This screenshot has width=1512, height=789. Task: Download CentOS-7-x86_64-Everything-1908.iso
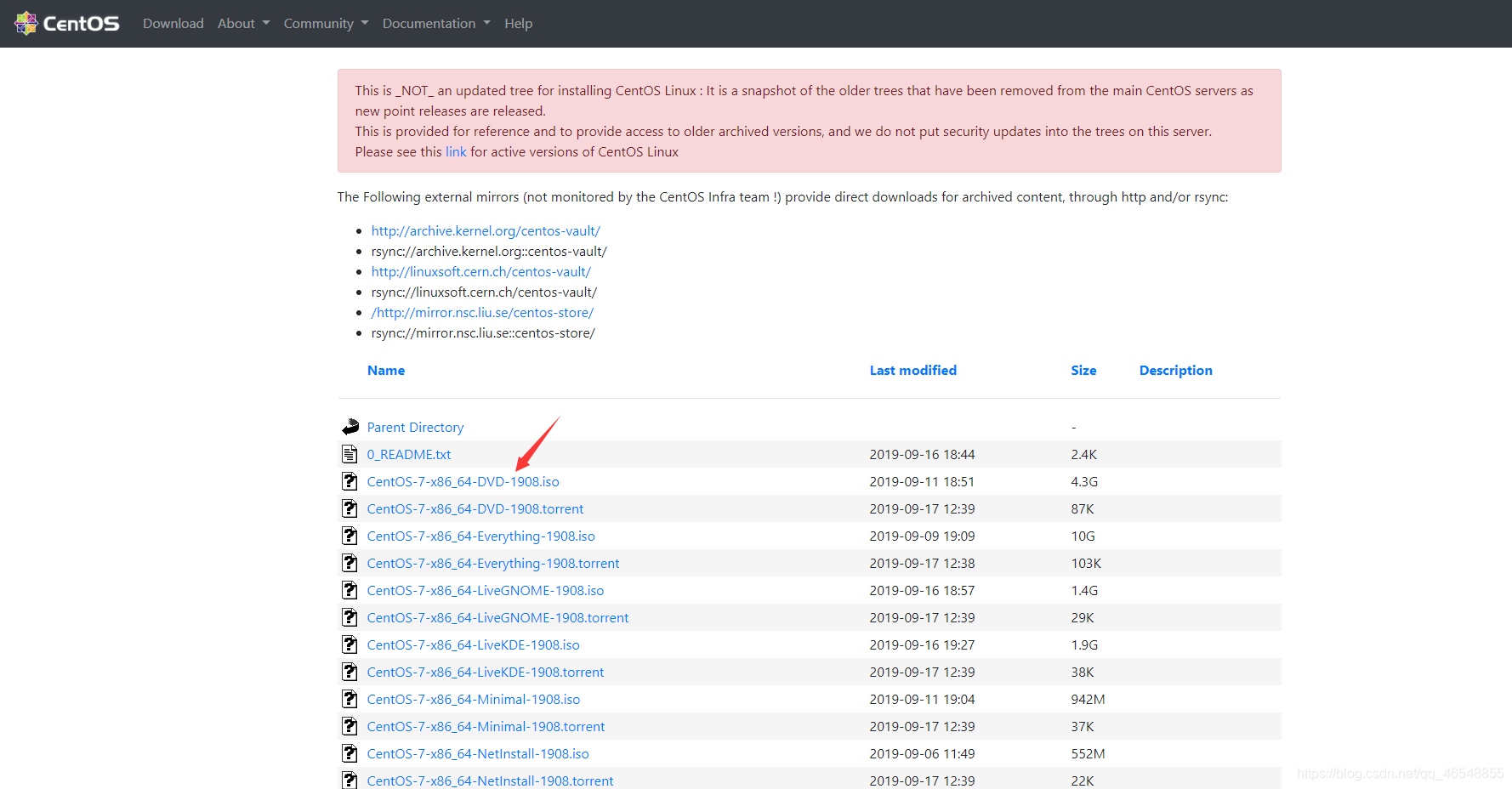coord(481,536)
